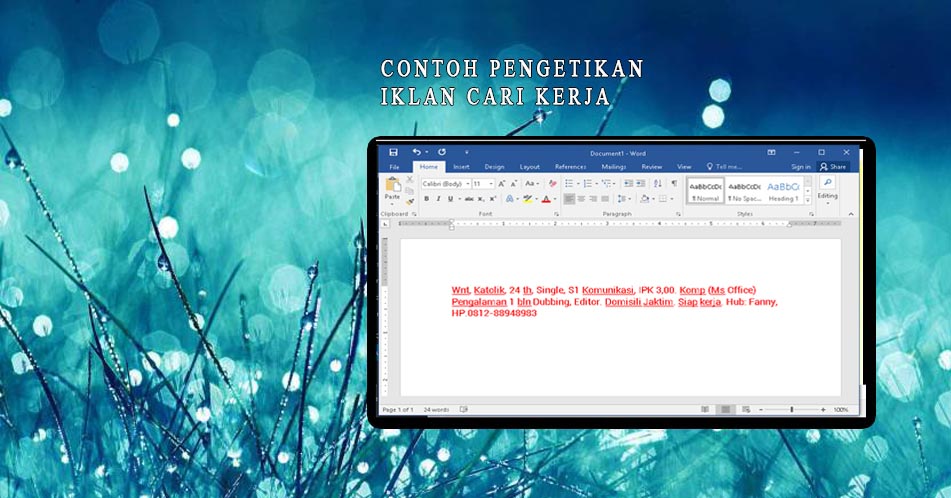Click the Sort A-Z icon
Viewport: 951px width, 498px height.
[658, 184]
